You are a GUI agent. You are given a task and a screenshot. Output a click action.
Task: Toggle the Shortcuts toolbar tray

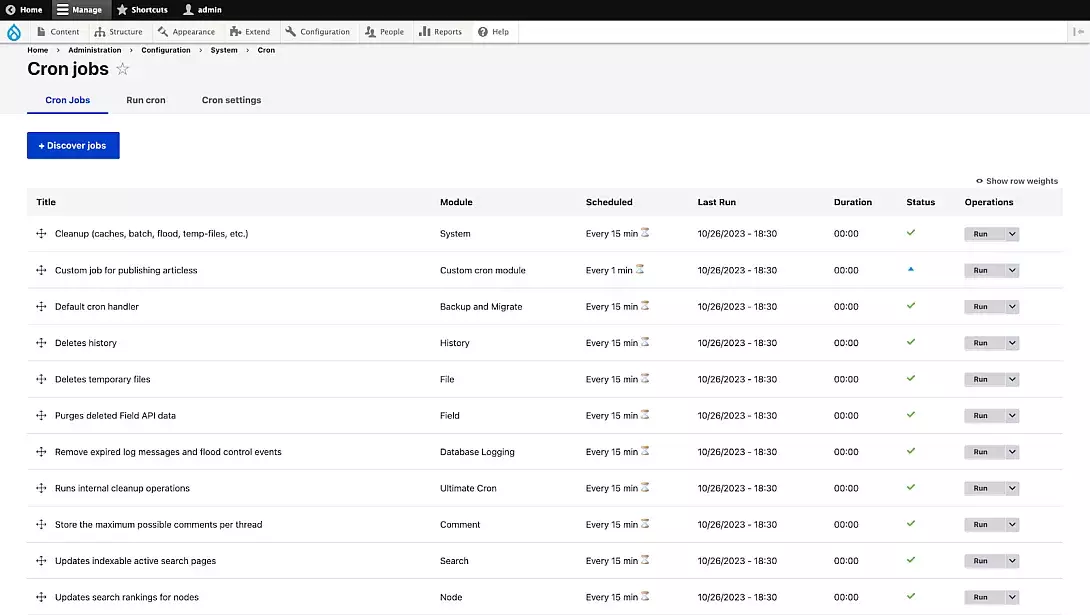pos(142,10)
